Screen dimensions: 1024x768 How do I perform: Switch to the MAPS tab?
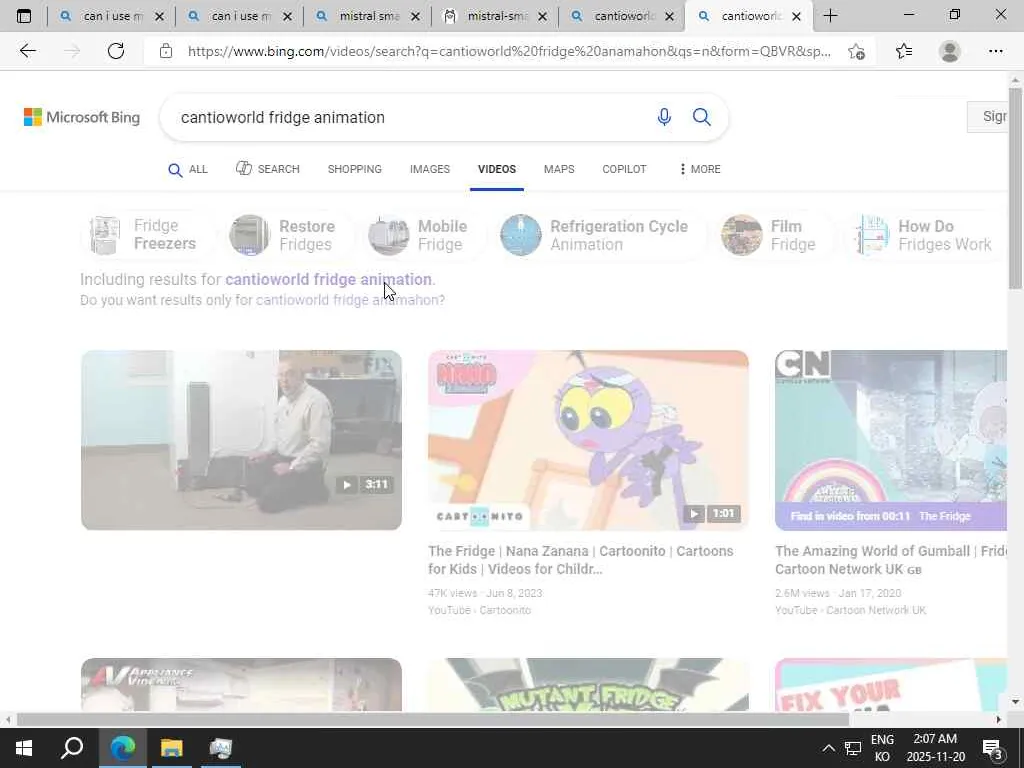pyautogui.click(x=559, y=169)
